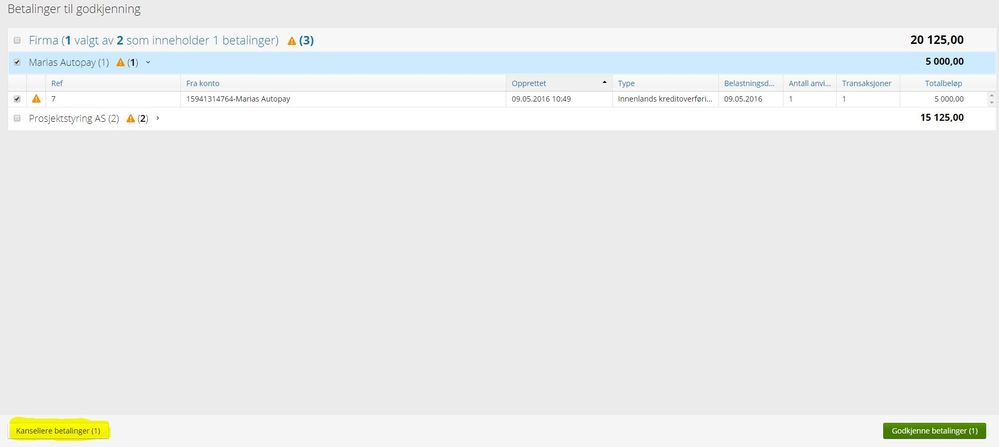The height and width of the screenshot is (447, 999).
Task: Click the 15 125,00 Prosjektstyring total
Action: (x=942, y=118)
